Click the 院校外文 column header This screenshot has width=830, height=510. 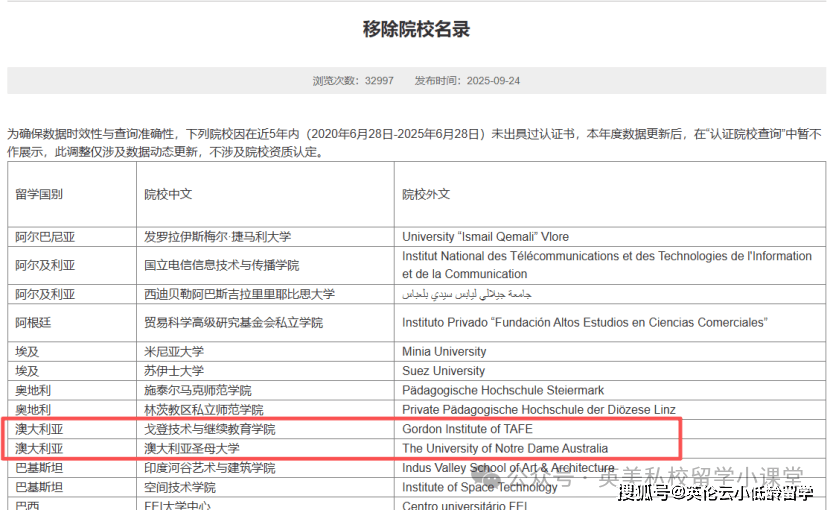click(426, 194)
